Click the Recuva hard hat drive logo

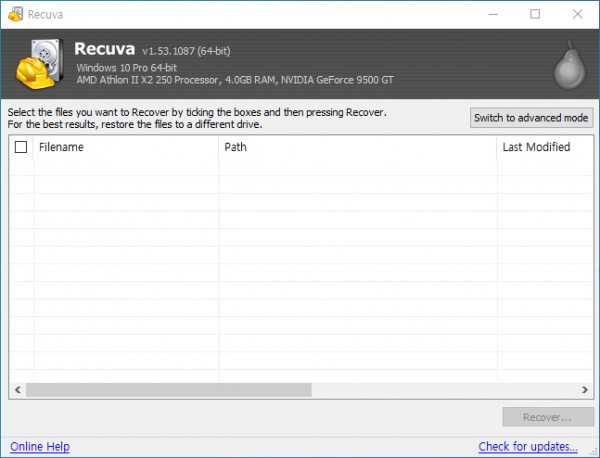[40, 64]
